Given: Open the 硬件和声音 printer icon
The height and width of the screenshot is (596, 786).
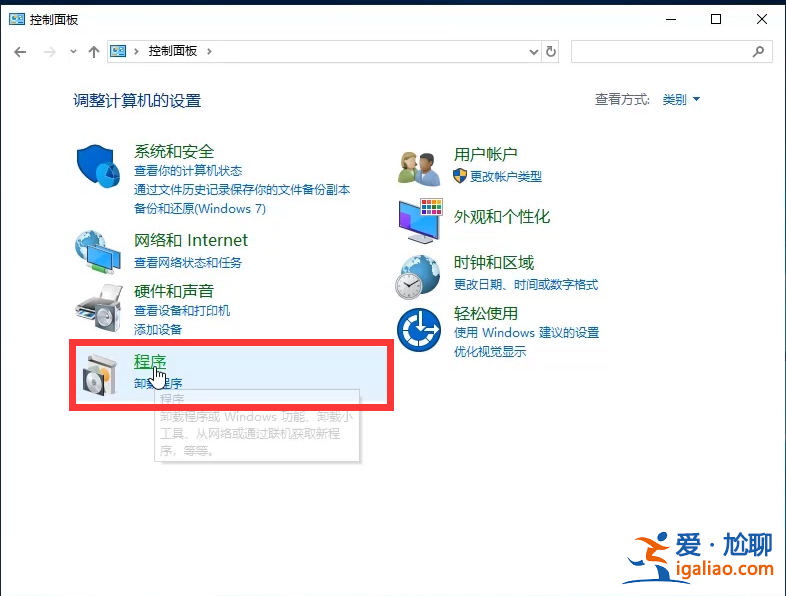Looking at the screenshot, I should click(99, 308).
